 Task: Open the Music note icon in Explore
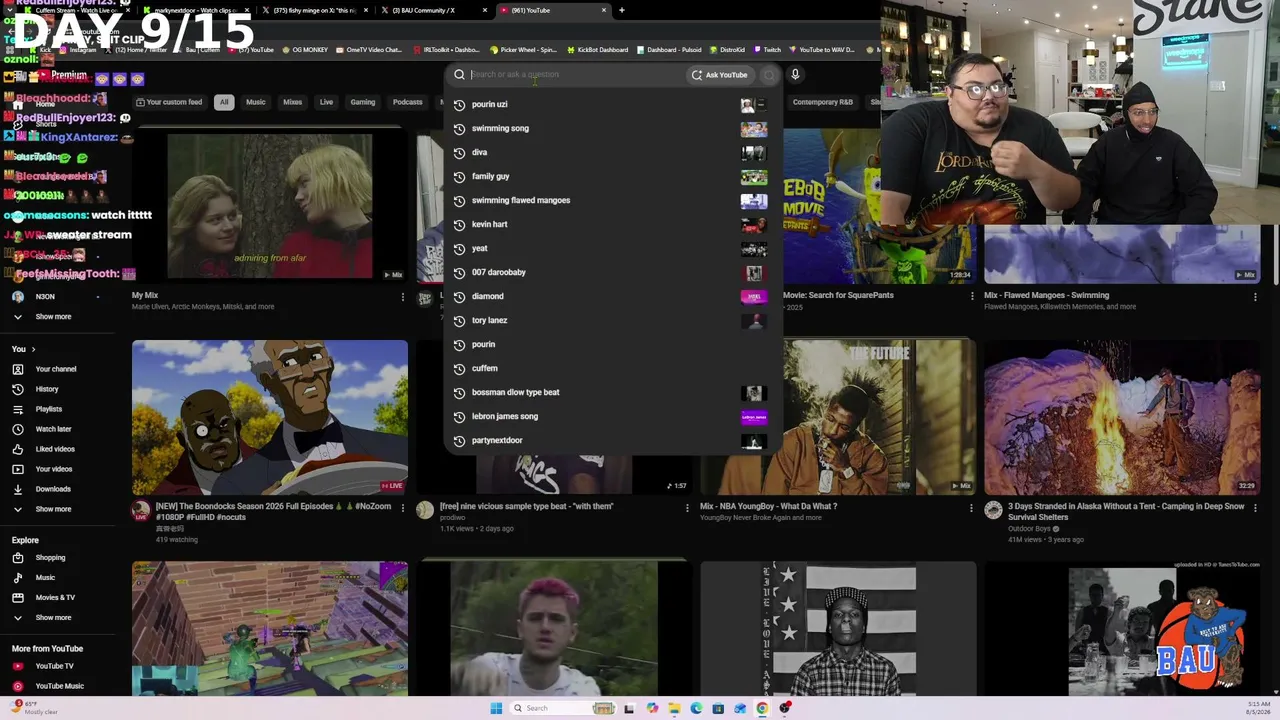[x=18, y=578]
